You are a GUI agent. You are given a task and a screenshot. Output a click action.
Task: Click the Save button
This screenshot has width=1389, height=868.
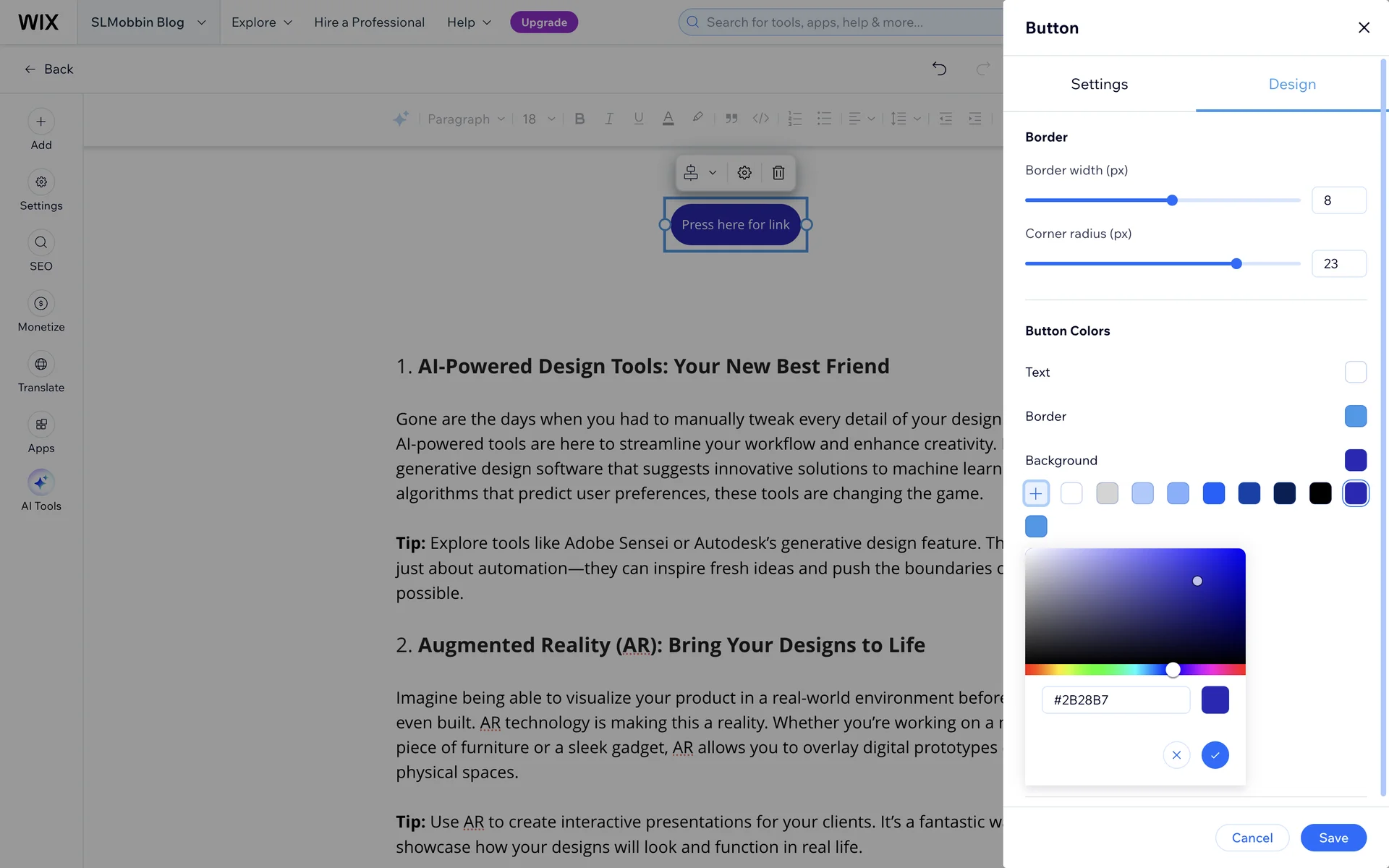[1333, 838]
